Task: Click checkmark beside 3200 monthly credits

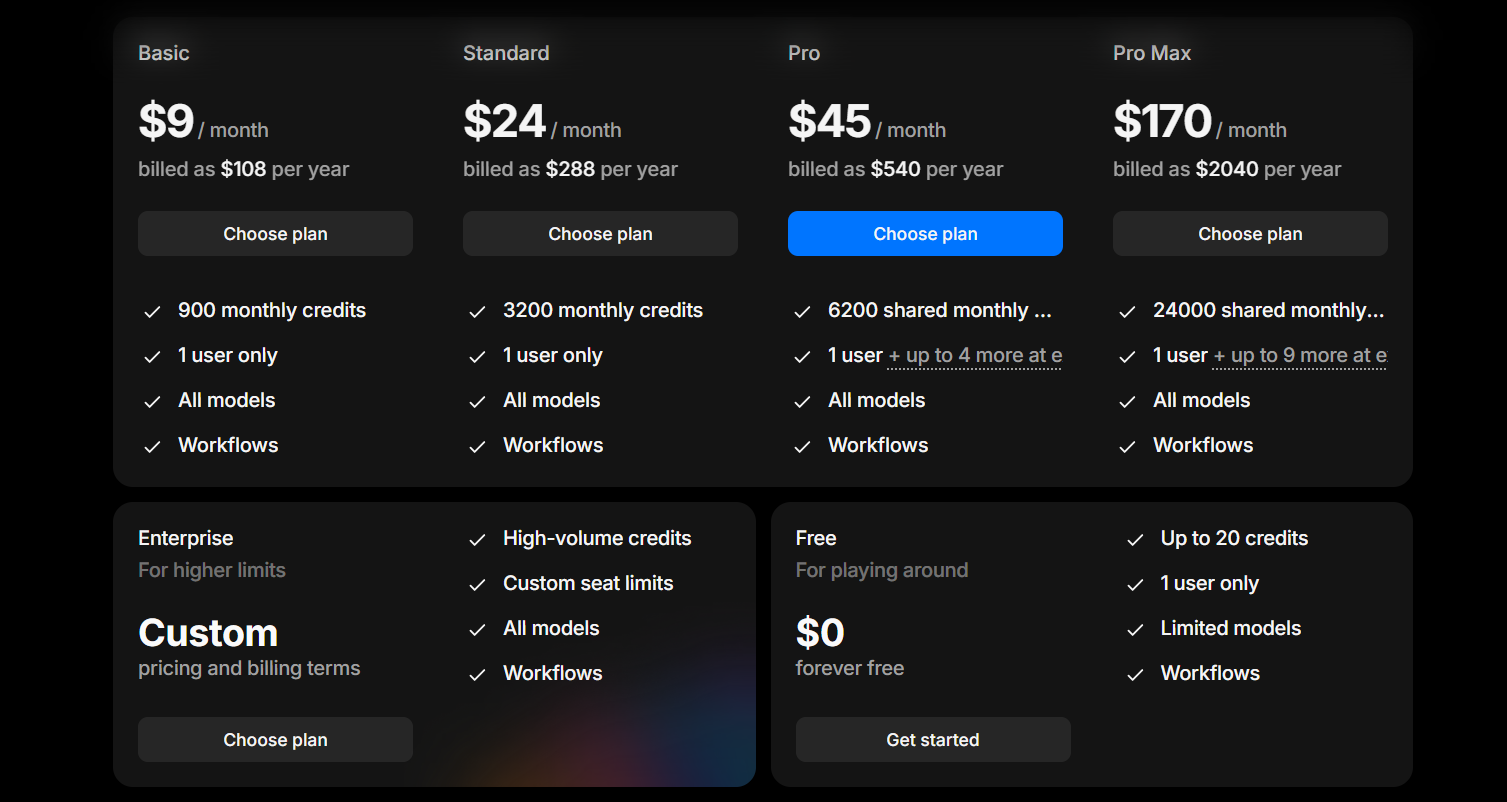Action: (477, 312)
